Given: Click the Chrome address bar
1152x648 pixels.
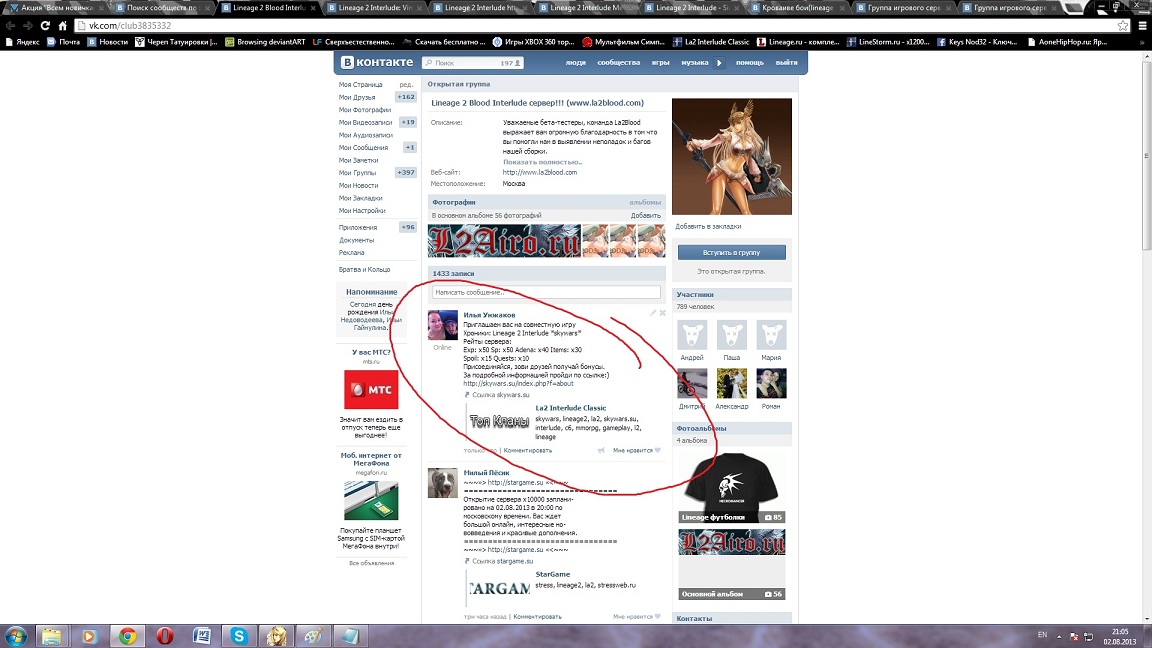Looking at the screenshot, I should tap(595, 26).
